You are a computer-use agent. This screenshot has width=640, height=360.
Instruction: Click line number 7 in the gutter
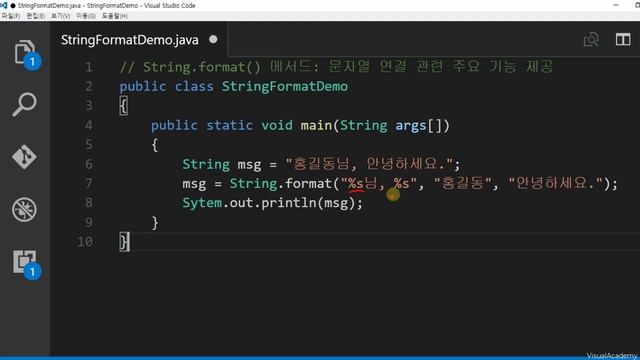89,183
